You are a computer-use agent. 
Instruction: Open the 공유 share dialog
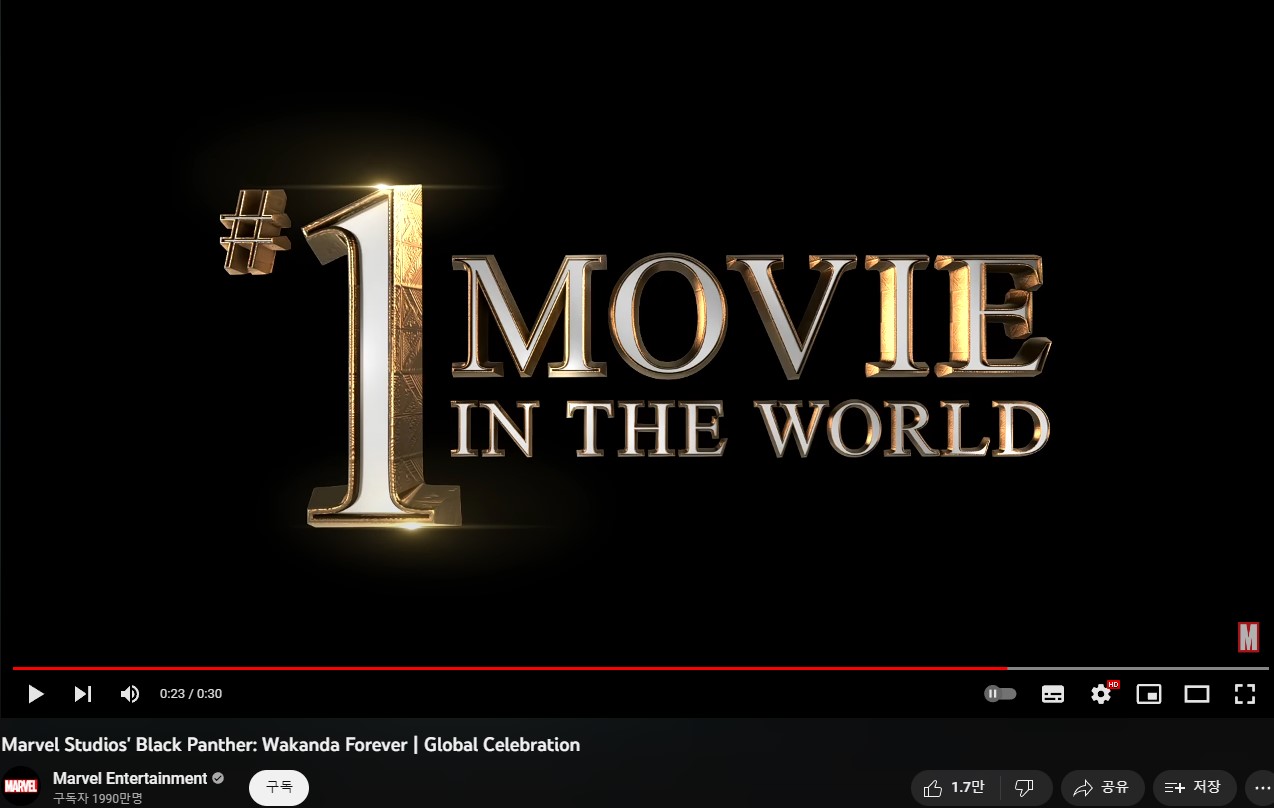[1102, 788]
